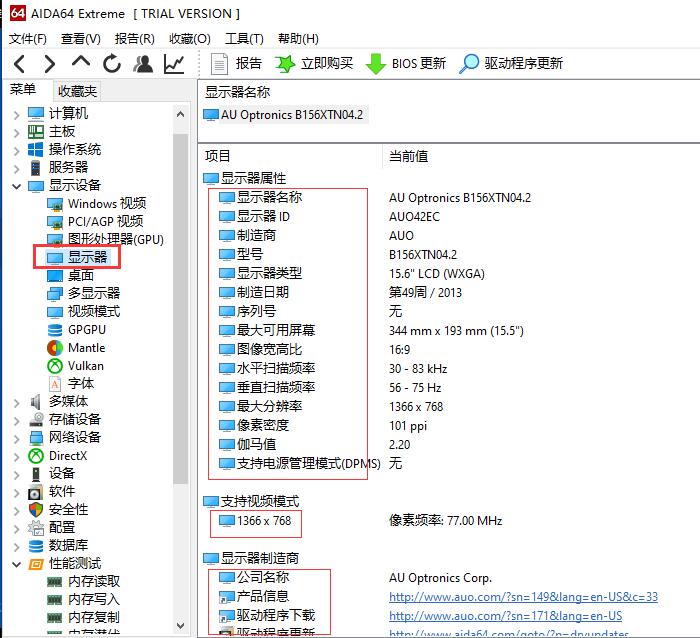Click the 内存复制 memory chip icon
The height and width of the screenshot is (638, 700).
(54, 618)
